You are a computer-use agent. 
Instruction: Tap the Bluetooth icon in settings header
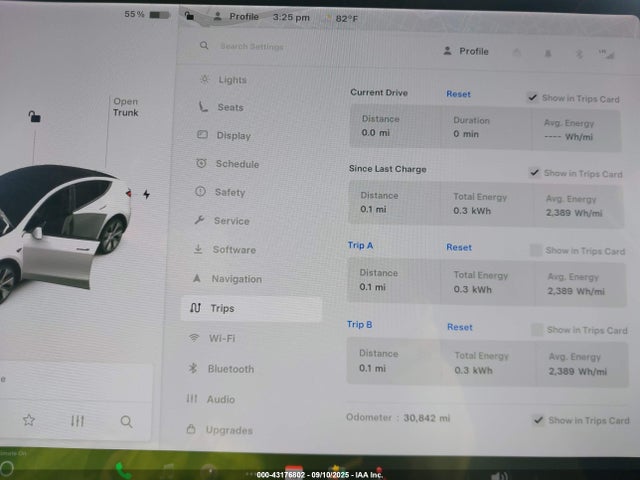pos(579,54)
